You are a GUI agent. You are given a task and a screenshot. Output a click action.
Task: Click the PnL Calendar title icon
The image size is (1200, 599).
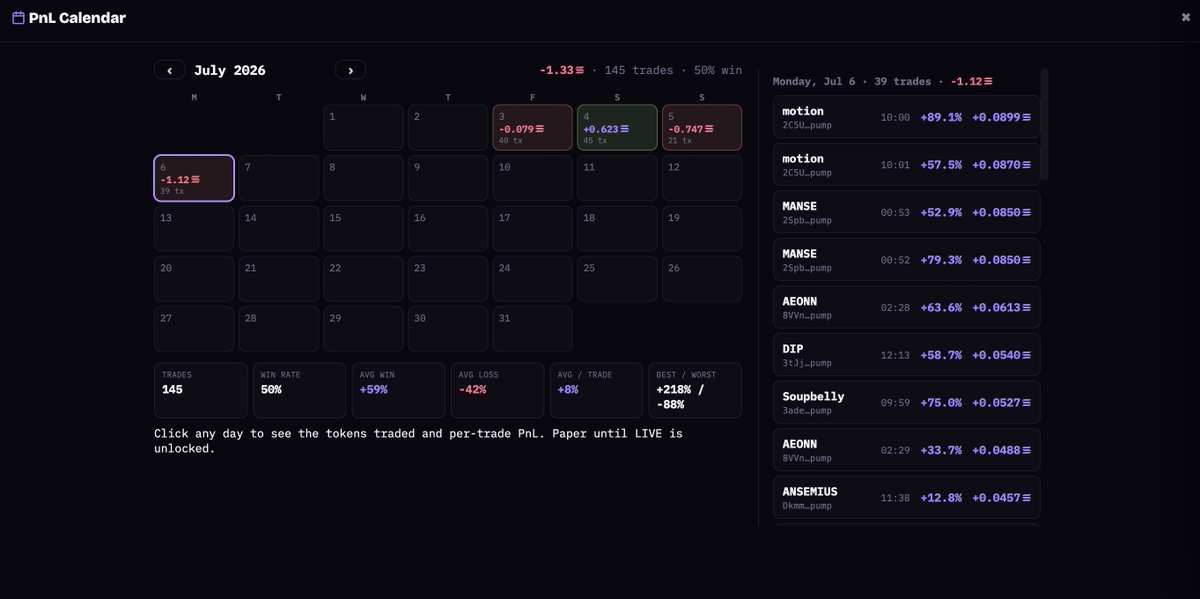tap(18, 17)
